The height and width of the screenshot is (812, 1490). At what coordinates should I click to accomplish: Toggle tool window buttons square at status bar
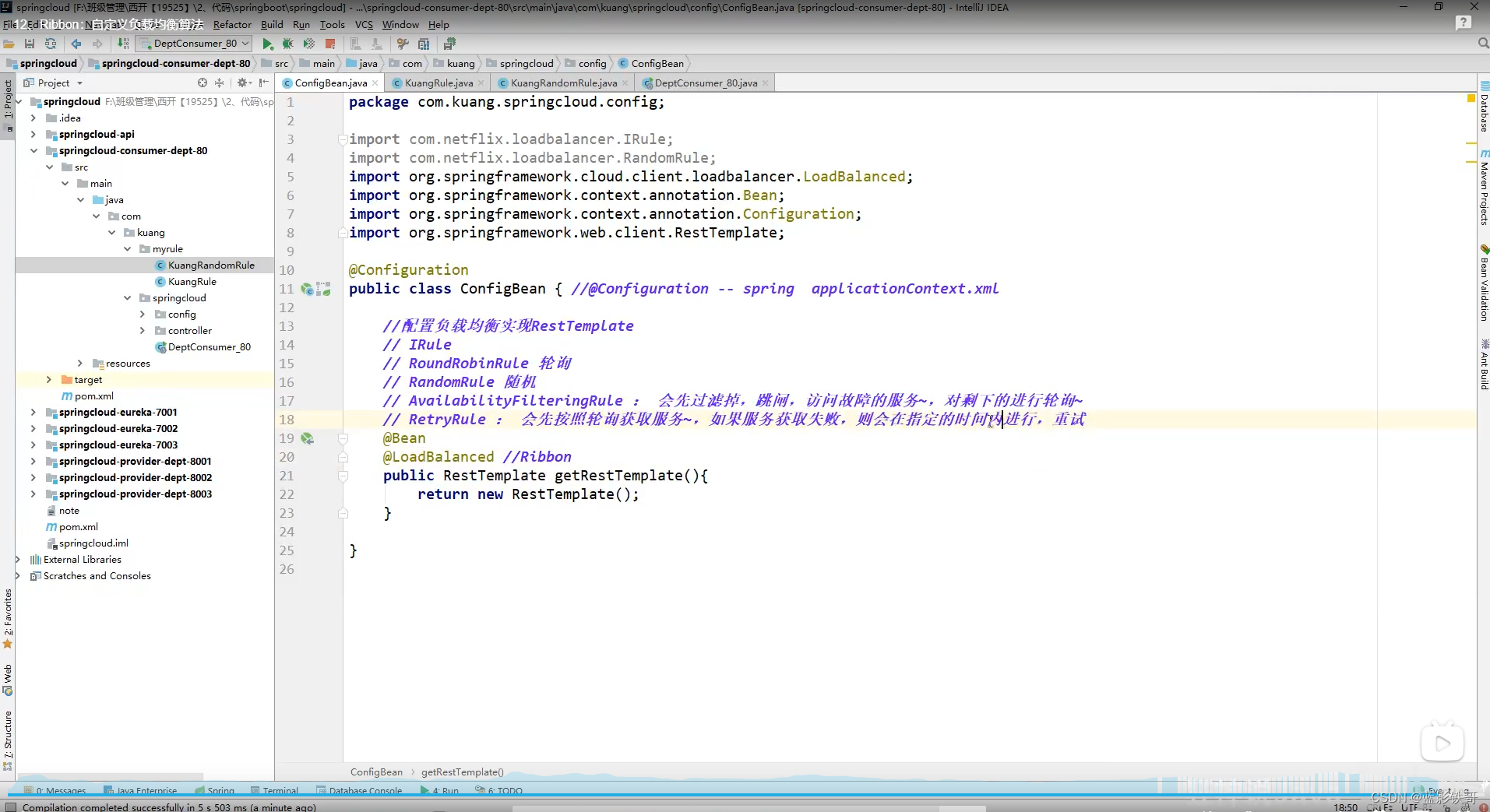pos(10,807)
